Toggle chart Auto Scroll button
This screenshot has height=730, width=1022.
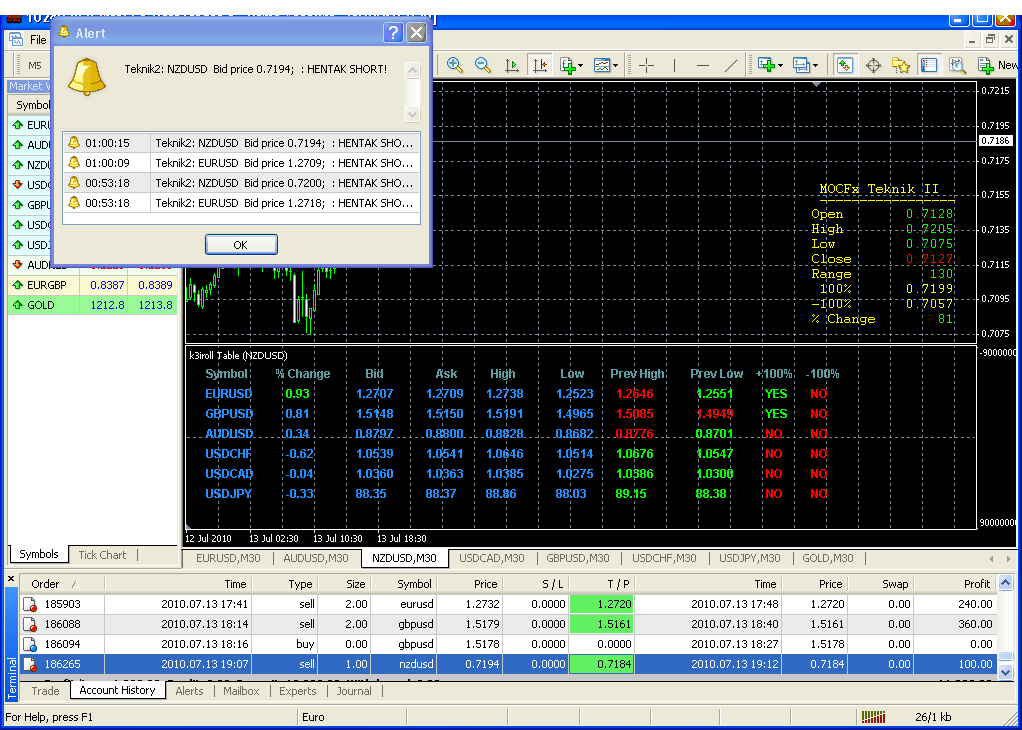(x=512, y=65)
